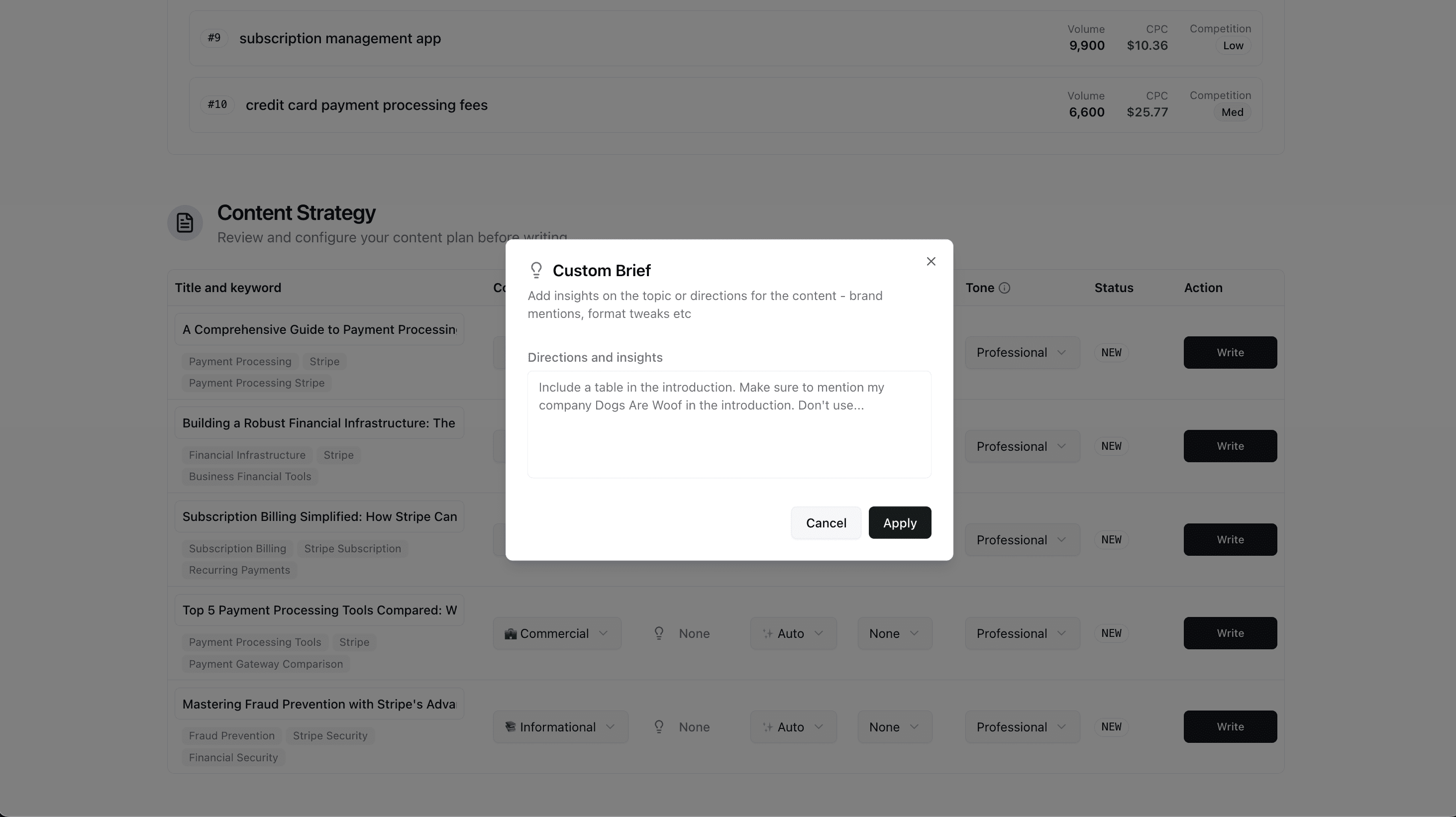Viewport: 1456px width, 817px height.
Task: Select the Payment Gateway Comparison tag
Action: 265,664
